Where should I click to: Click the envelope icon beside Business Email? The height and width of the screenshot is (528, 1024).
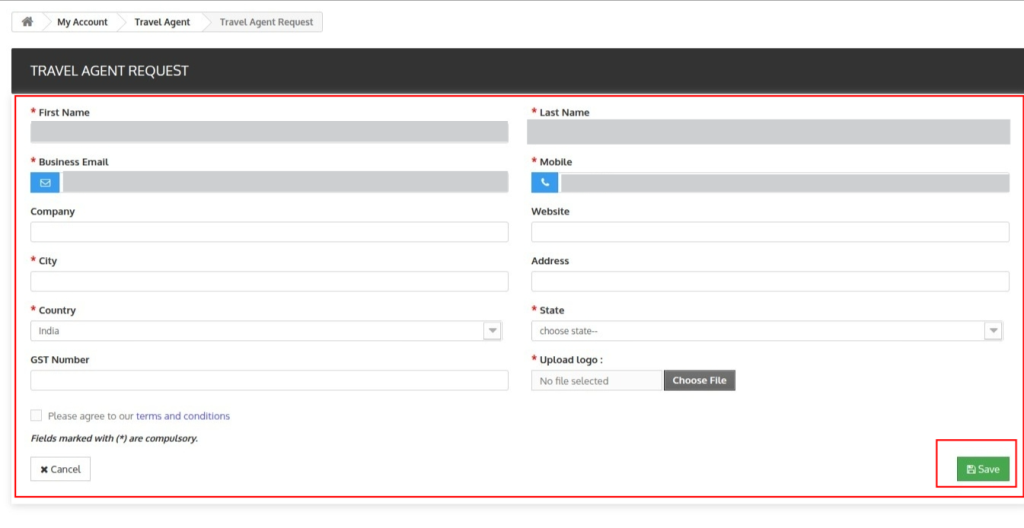(x=45, y=183)
